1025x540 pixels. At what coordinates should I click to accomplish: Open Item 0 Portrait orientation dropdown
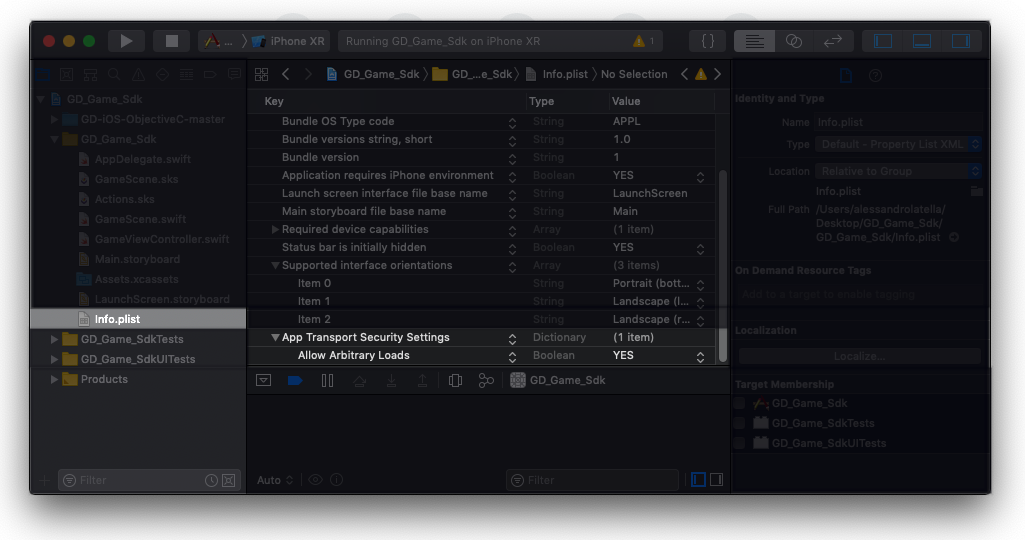tap(700, 284)
